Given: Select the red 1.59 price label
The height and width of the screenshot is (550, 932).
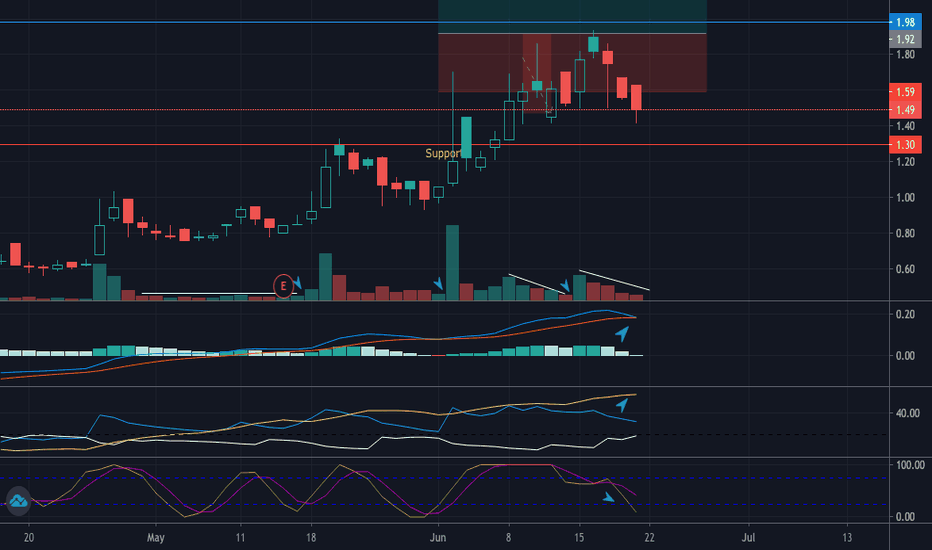Looking at the screenshot, I should coord(905,92).
